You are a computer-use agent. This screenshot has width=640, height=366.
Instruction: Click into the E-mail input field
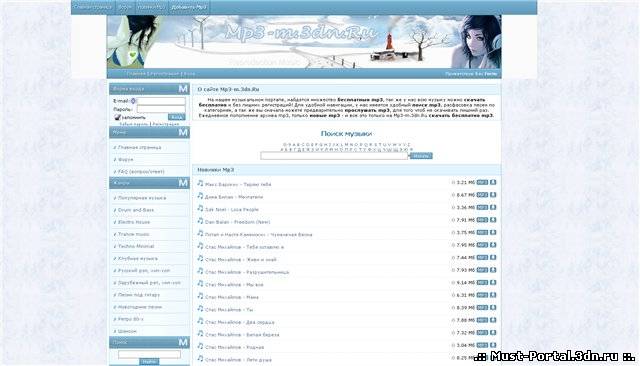click(161, 101)
